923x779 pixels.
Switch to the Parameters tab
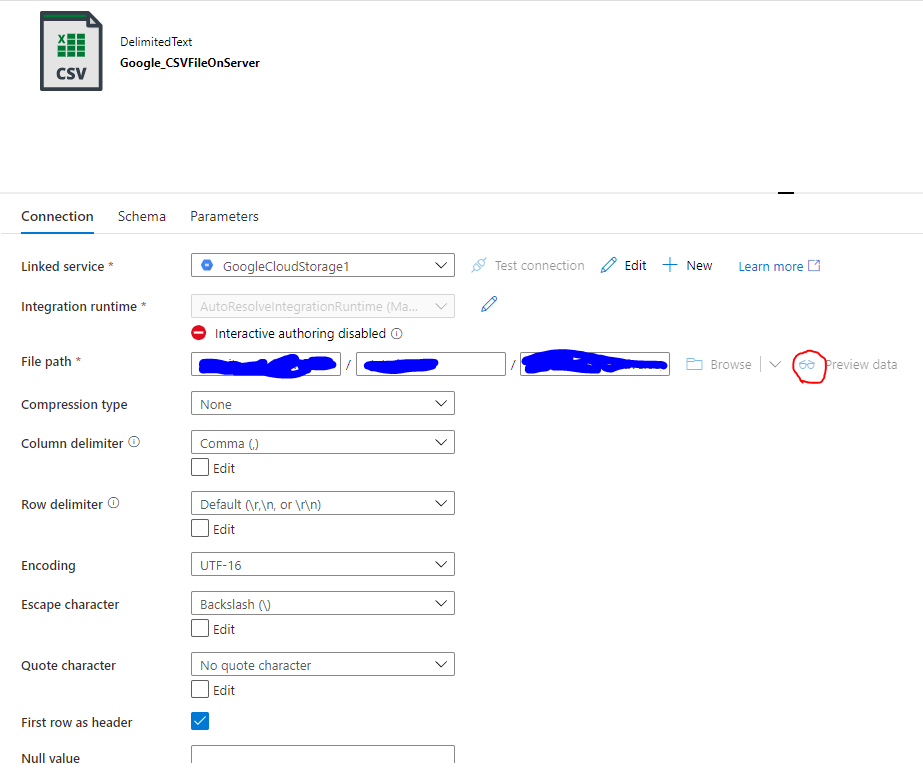(224, 216)
